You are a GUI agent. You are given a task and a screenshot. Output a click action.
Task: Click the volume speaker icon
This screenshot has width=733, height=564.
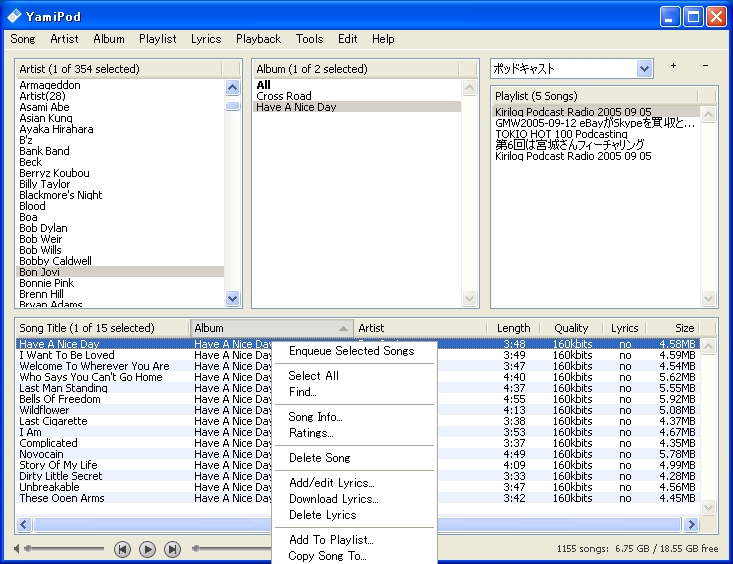[x=16, y=549]
